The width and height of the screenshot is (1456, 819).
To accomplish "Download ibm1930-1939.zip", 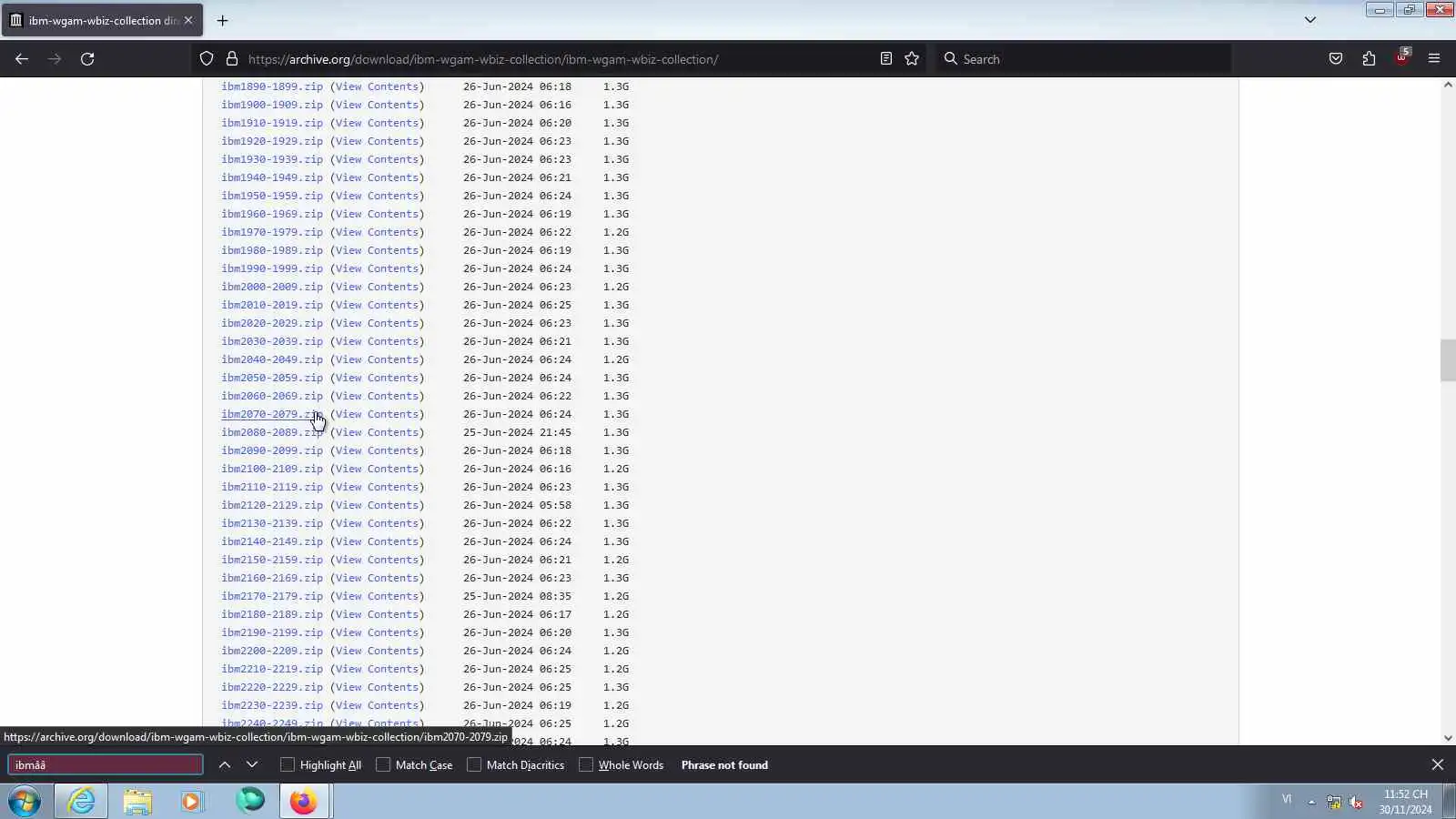I will tap(272, 159).
